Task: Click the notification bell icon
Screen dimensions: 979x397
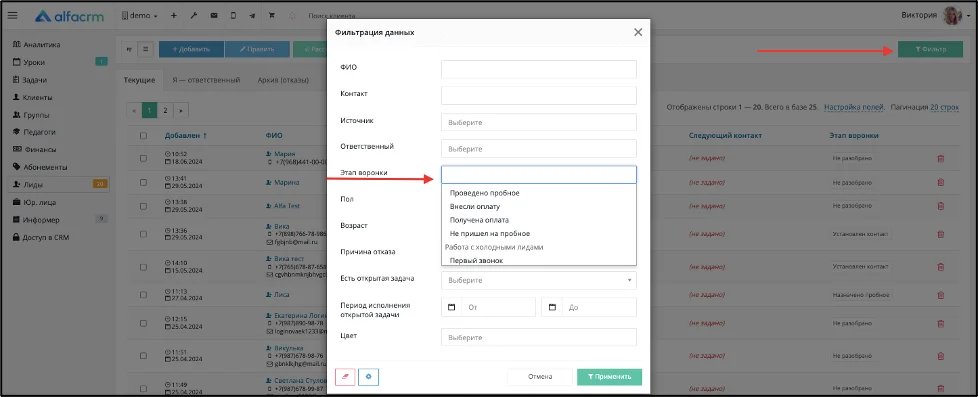Action: coord(292,16)
